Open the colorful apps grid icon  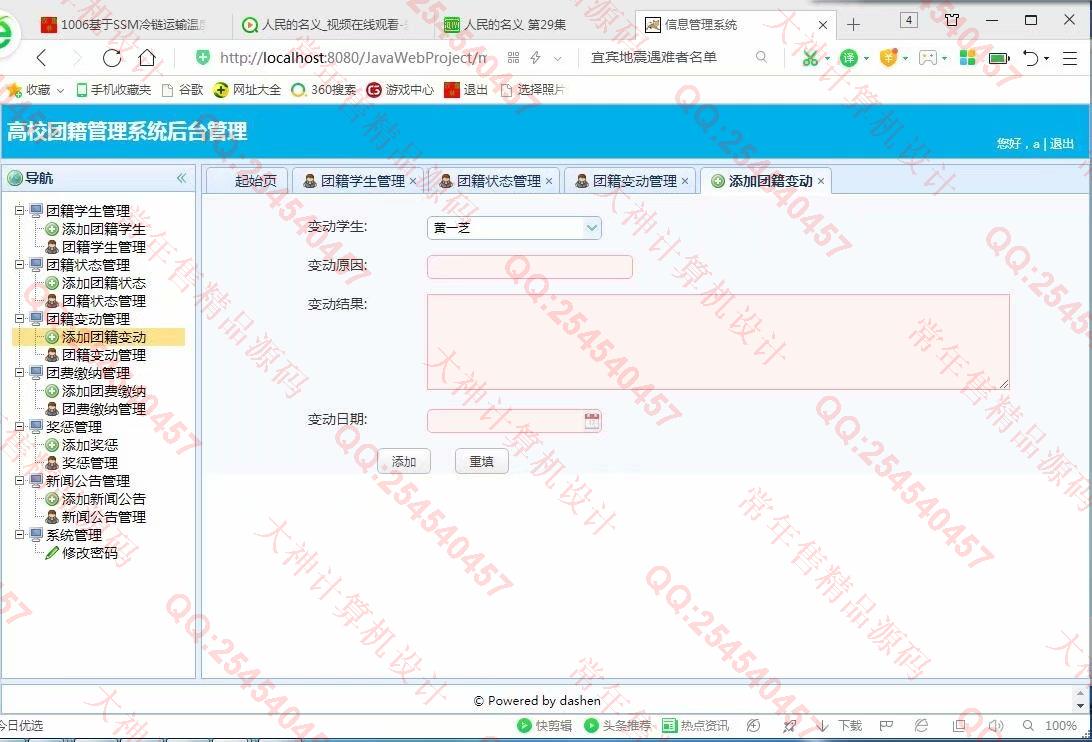pos(967,58)
